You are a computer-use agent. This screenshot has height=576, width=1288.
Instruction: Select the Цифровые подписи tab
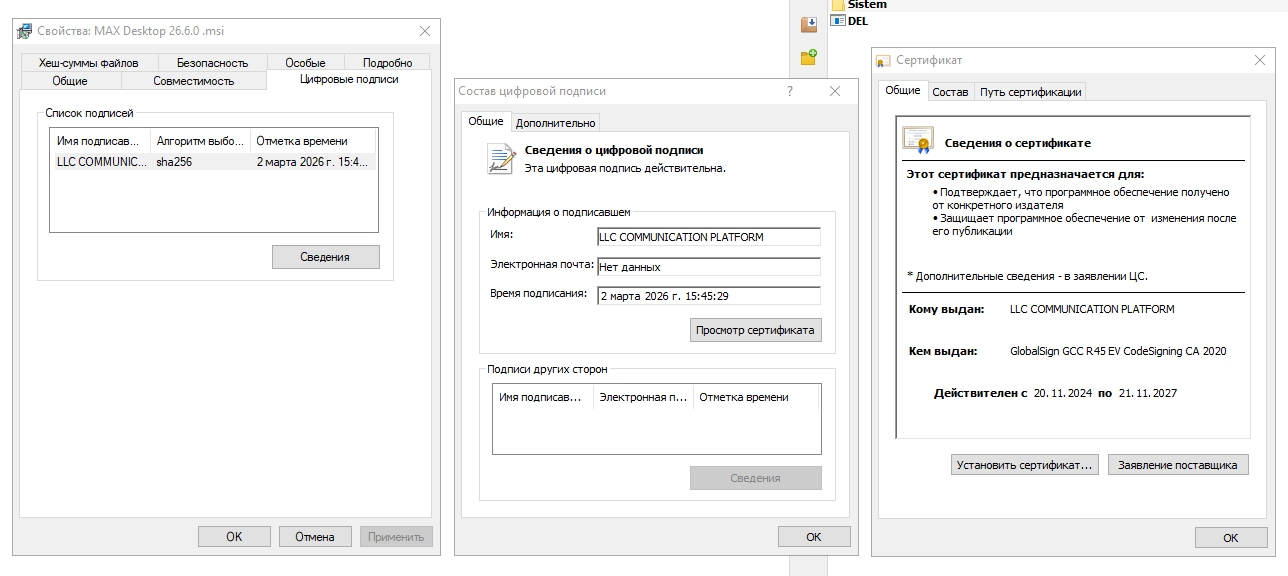pyautogui.click(x=349, y=79)
